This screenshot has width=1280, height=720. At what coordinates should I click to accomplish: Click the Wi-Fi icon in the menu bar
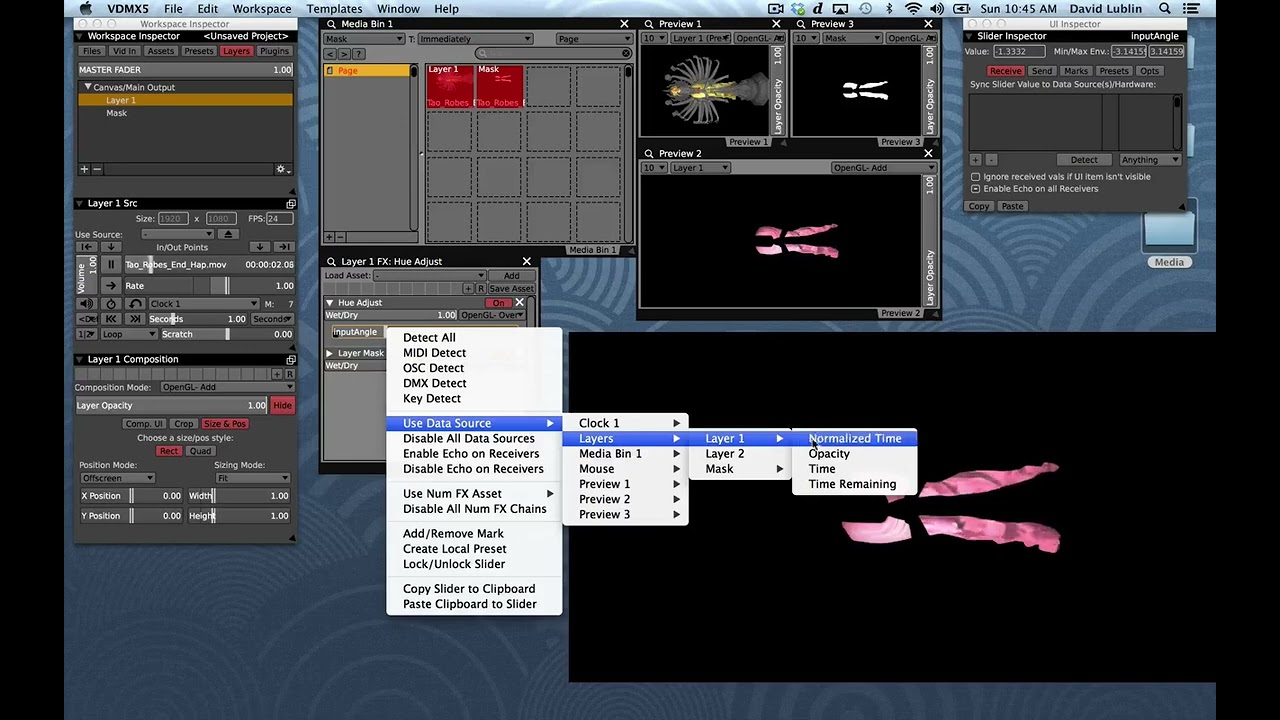tap(913, 9)
